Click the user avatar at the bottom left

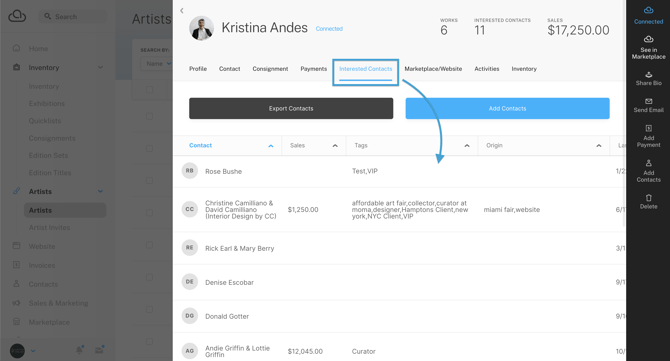point(17,351)
